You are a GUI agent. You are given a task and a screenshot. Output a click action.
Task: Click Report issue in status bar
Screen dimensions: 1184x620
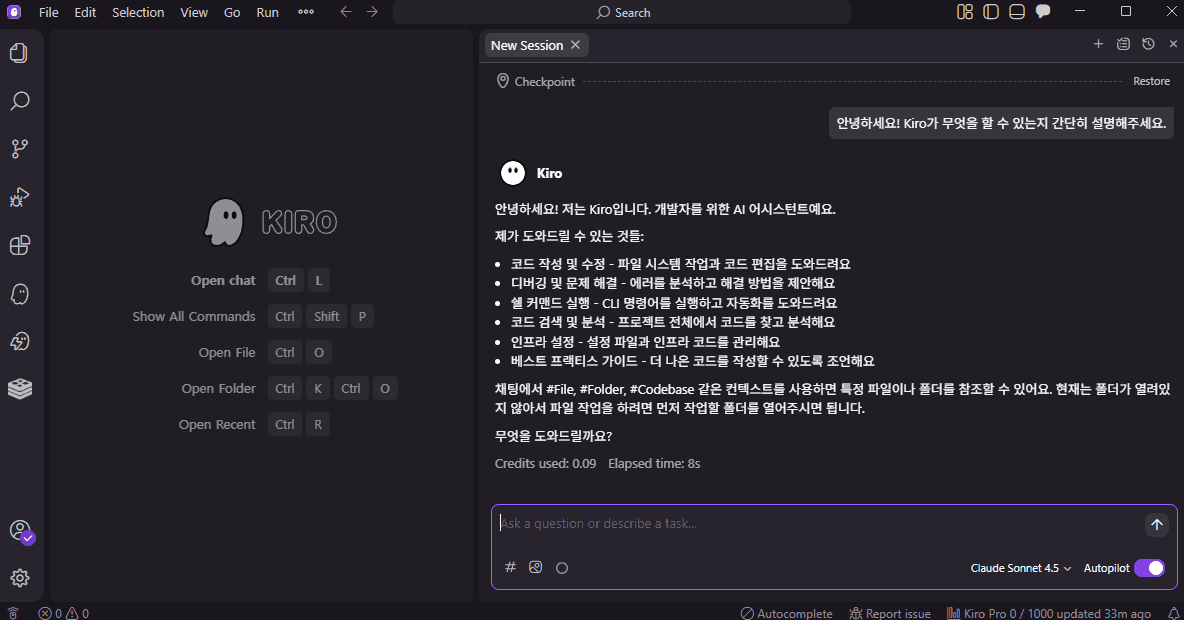pyautogui.click(x=890, y=613)
